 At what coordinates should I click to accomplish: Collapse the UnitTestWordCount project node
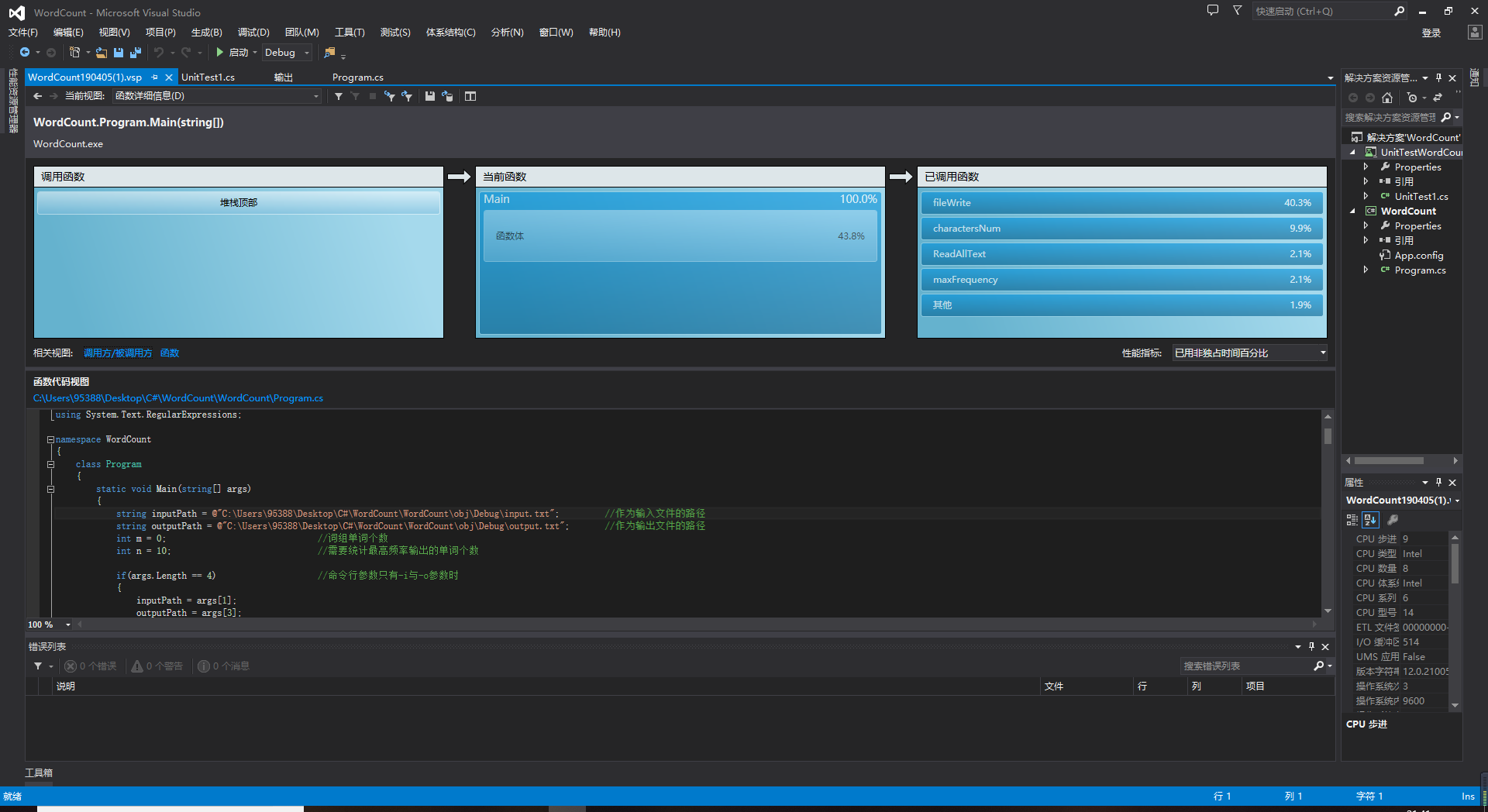pos(1352,152)
